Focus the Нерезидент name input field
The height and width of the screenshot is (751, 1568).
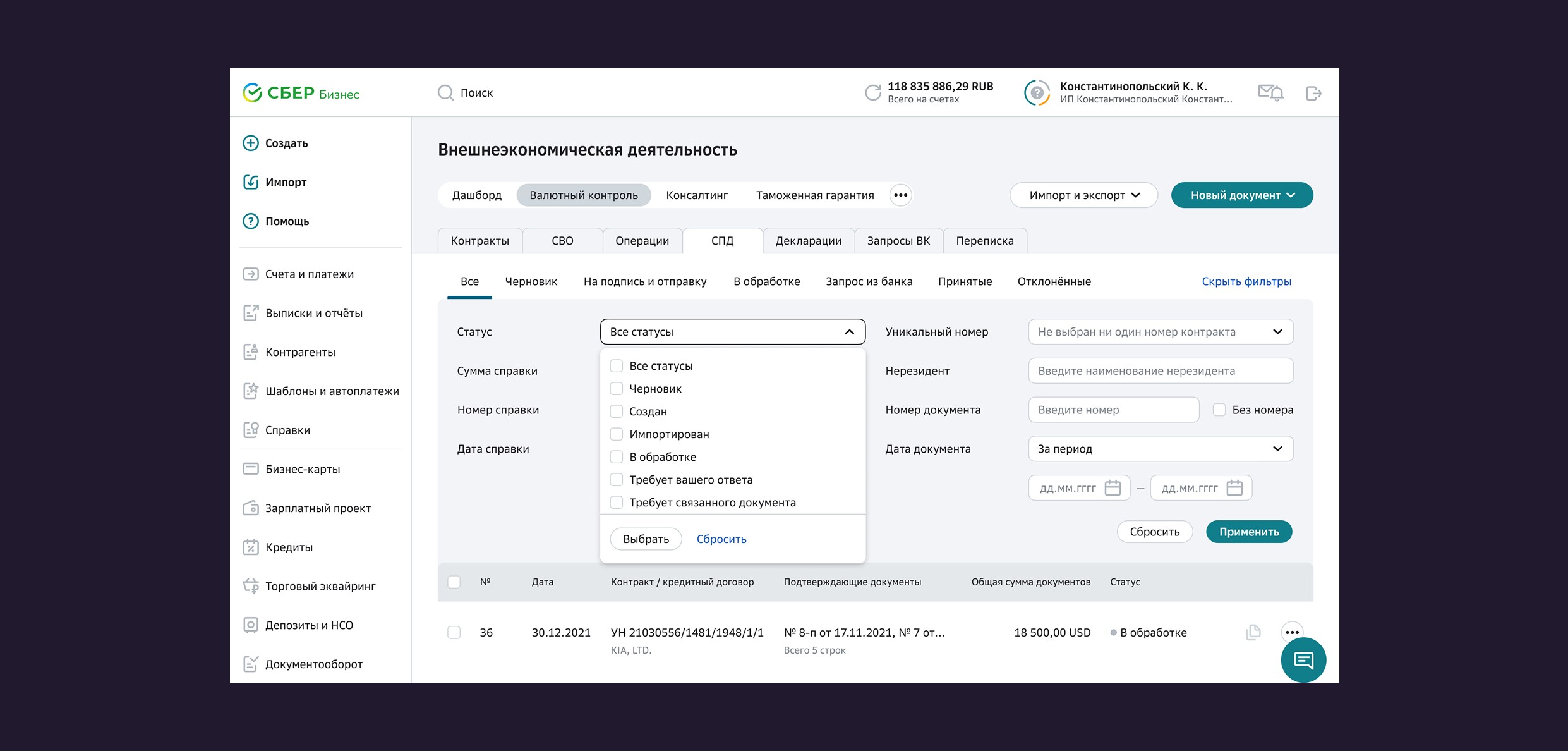(1160, 371)
